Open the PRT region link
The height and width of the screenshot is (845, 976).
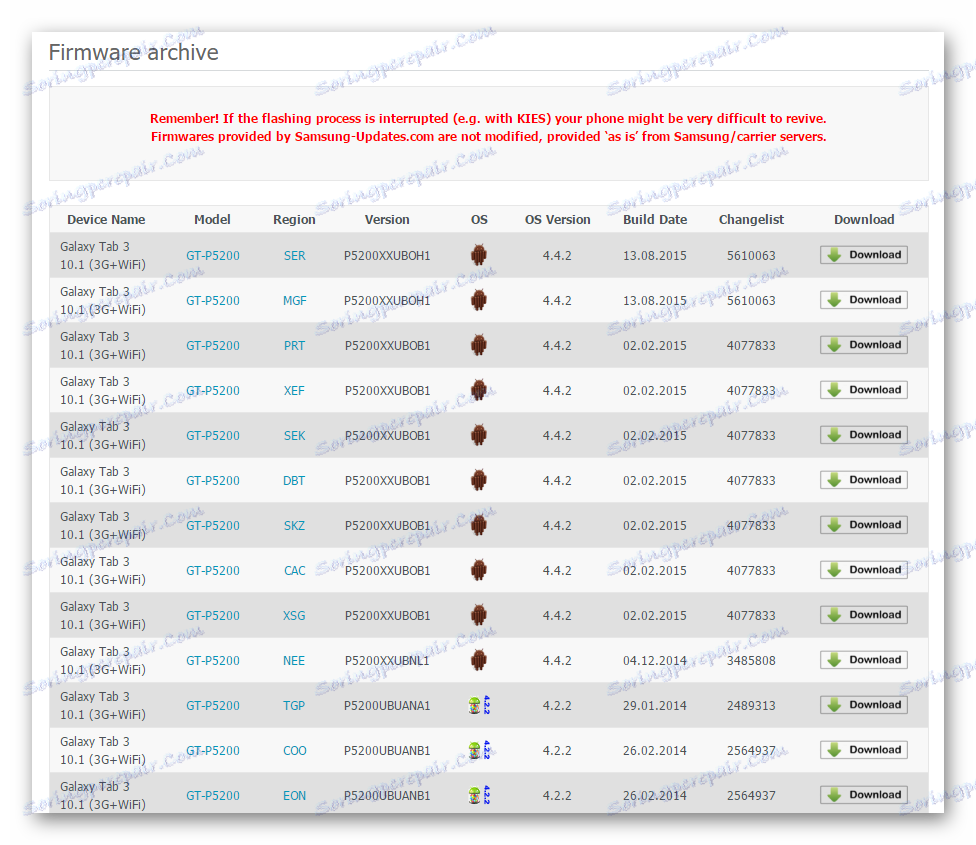294,345
